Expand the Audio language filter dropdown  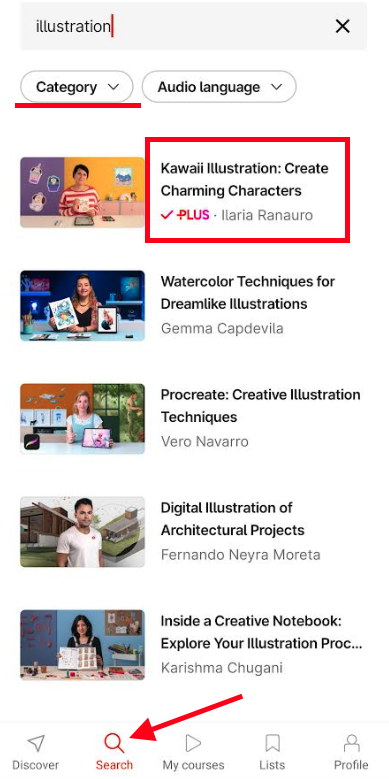[219, 87]
